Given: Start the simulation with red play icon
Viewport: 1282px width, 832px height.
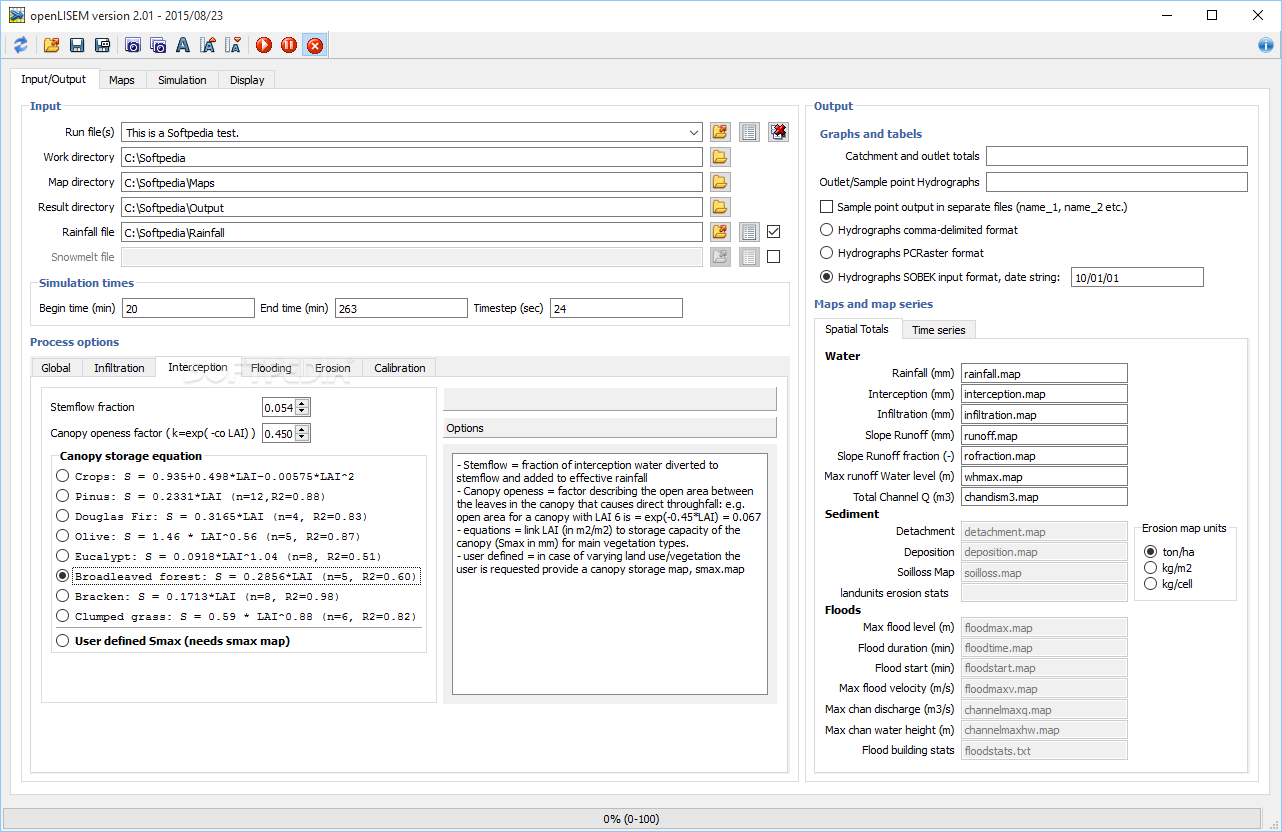Looking at the screenshot, I should (x=264, y=45).
